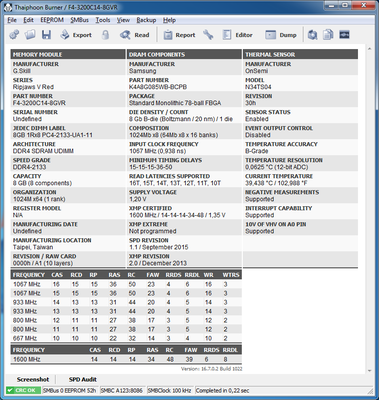The height and width of the screenshot is (400, 379).
Task: Click the CRC OK status indicator
Action: 23,390
